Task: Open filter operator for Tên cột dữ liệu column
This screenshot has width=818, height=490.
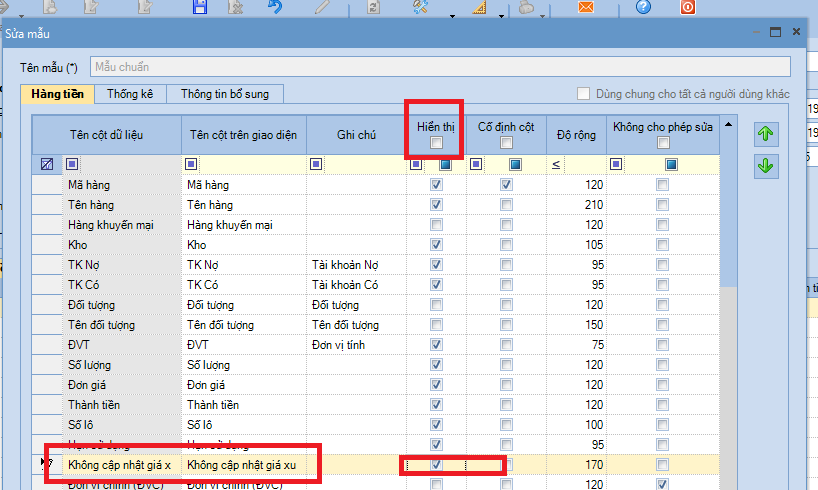Action: 72,164
